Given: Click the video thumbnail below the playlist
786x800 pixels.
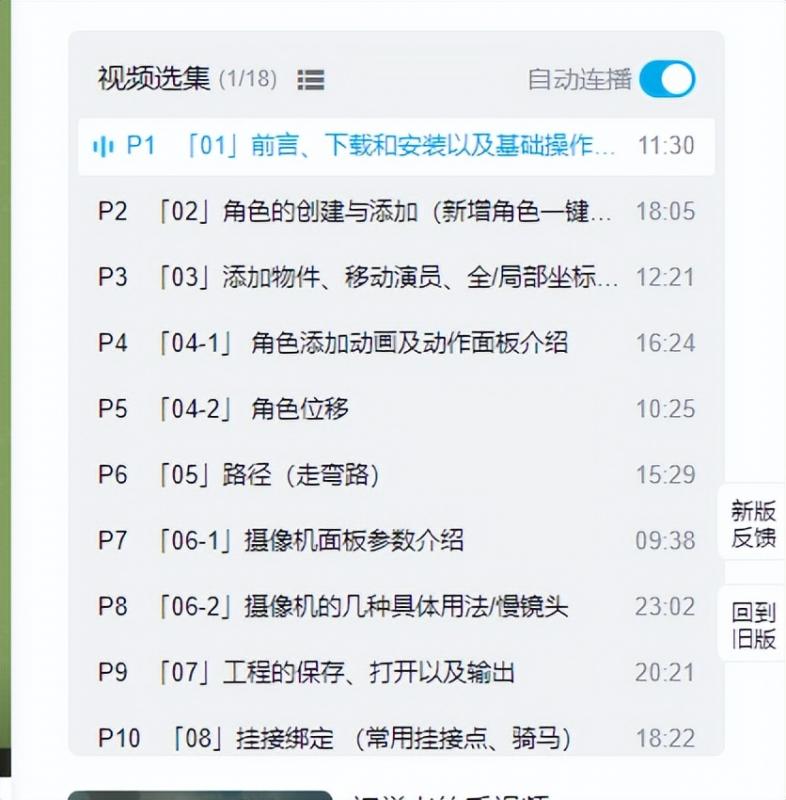Looking at the screenshot, I should point(200,795).
